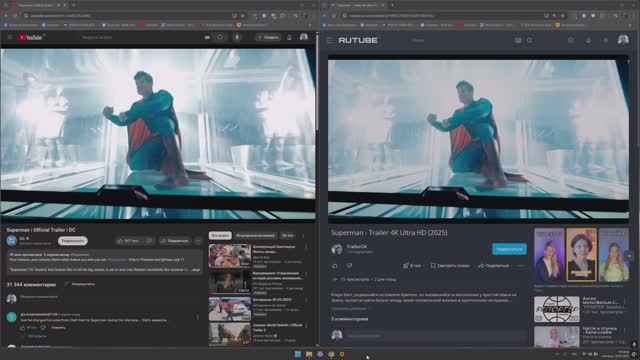
Task: Open YouTube notifications bell
Action: [x=289, y=37]
